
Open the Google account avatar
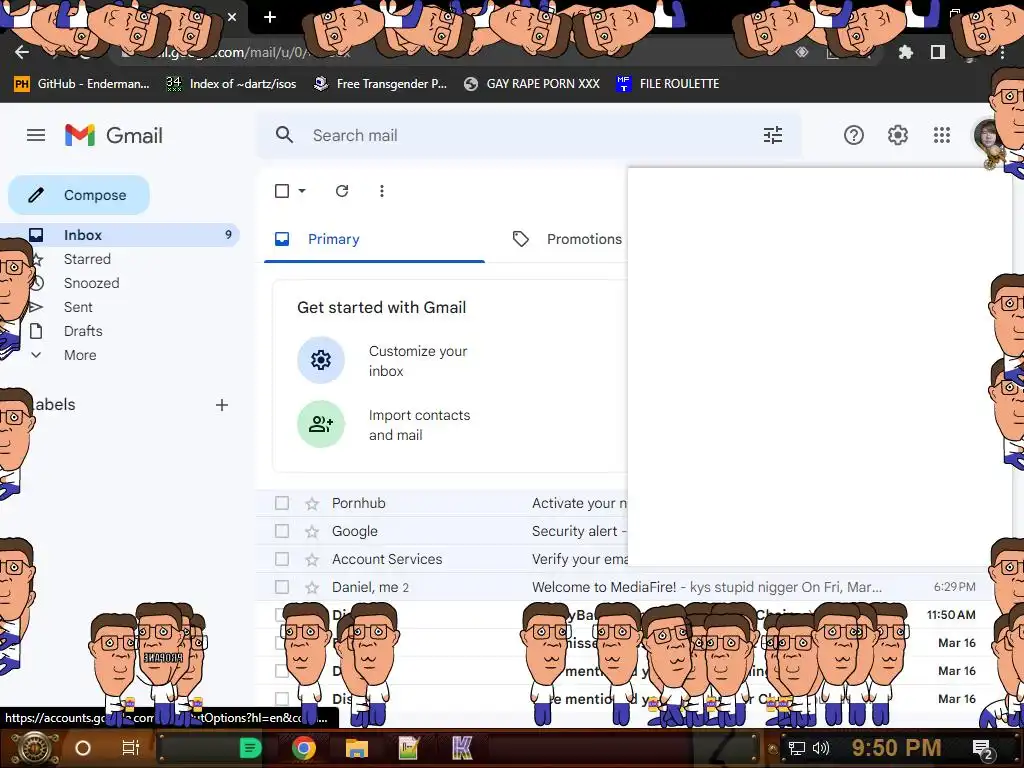point(986,135)
